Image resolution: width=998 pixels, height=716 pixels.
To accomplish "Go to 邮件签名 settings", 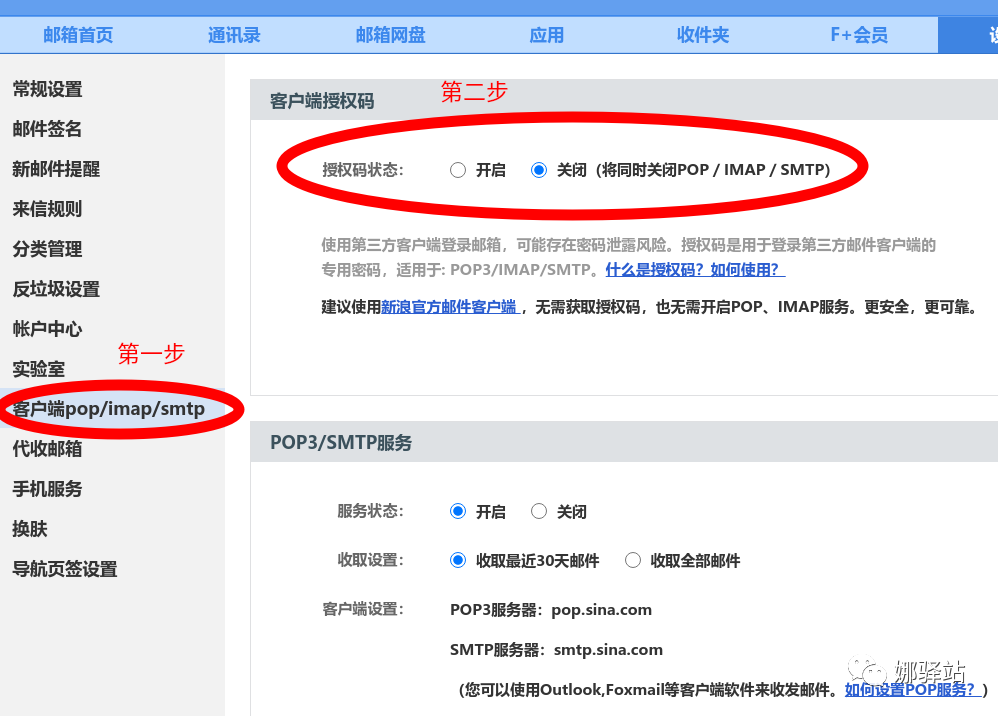I will pyautogui.click(x=47, y=129).
